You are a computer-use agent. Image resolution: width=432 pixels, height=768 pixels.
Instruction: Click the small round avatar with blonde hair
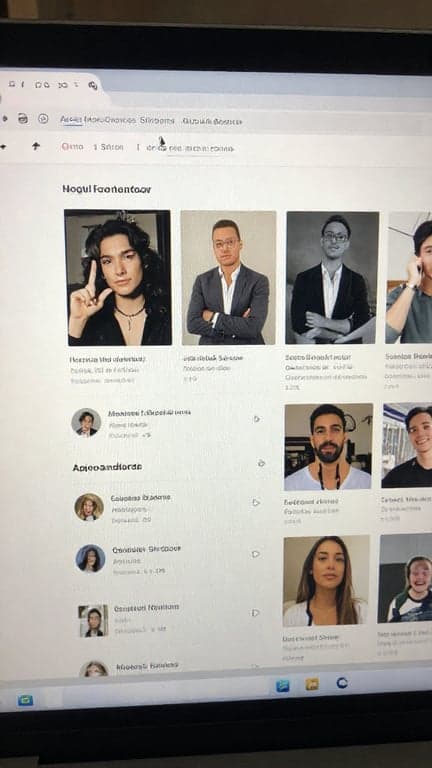point(89,507)
